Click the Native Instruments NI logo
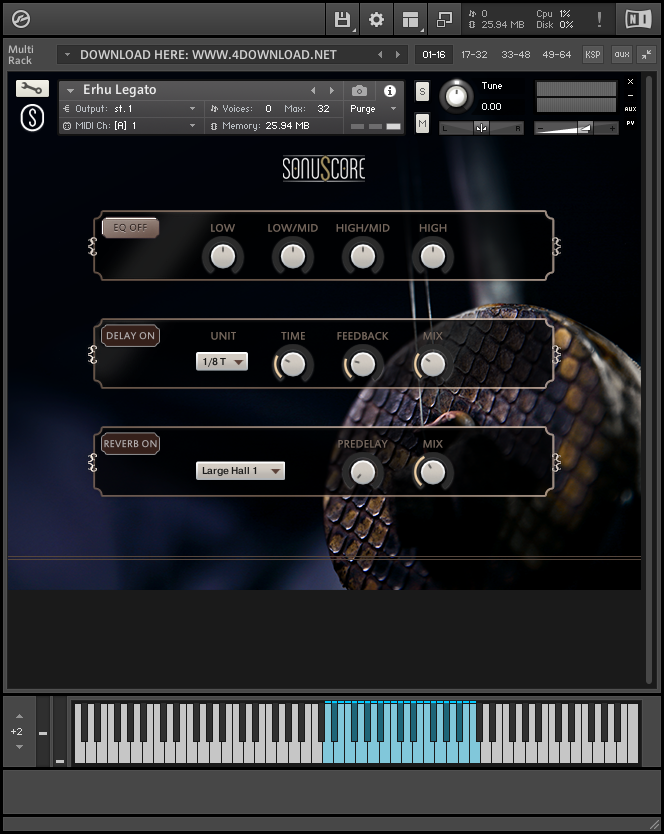664x834 pixels. tap(638, 20)
